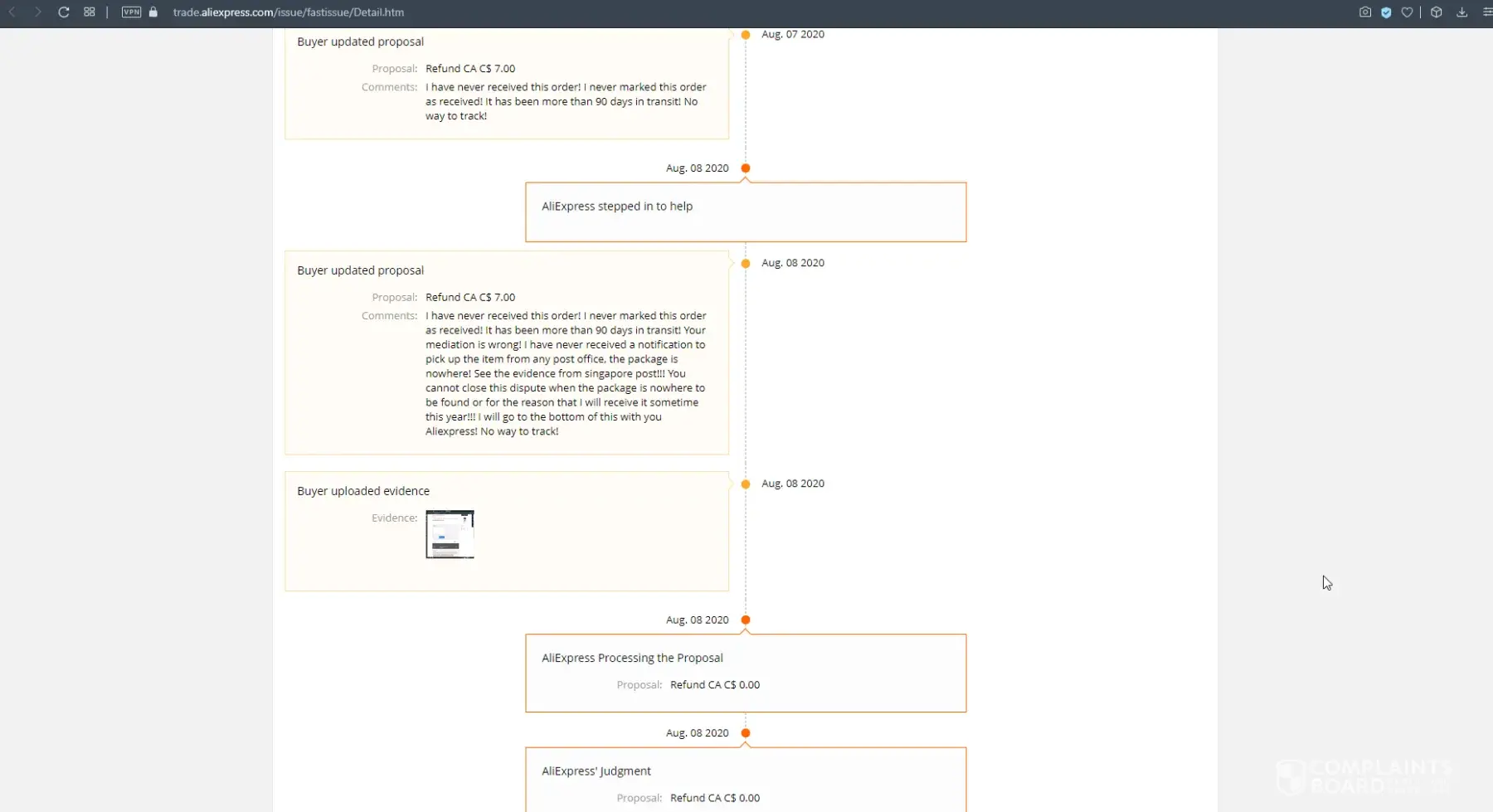Screen dimensions: 1493x812
Task: Reload the page with the refresh icon
Action: point(63,12)
